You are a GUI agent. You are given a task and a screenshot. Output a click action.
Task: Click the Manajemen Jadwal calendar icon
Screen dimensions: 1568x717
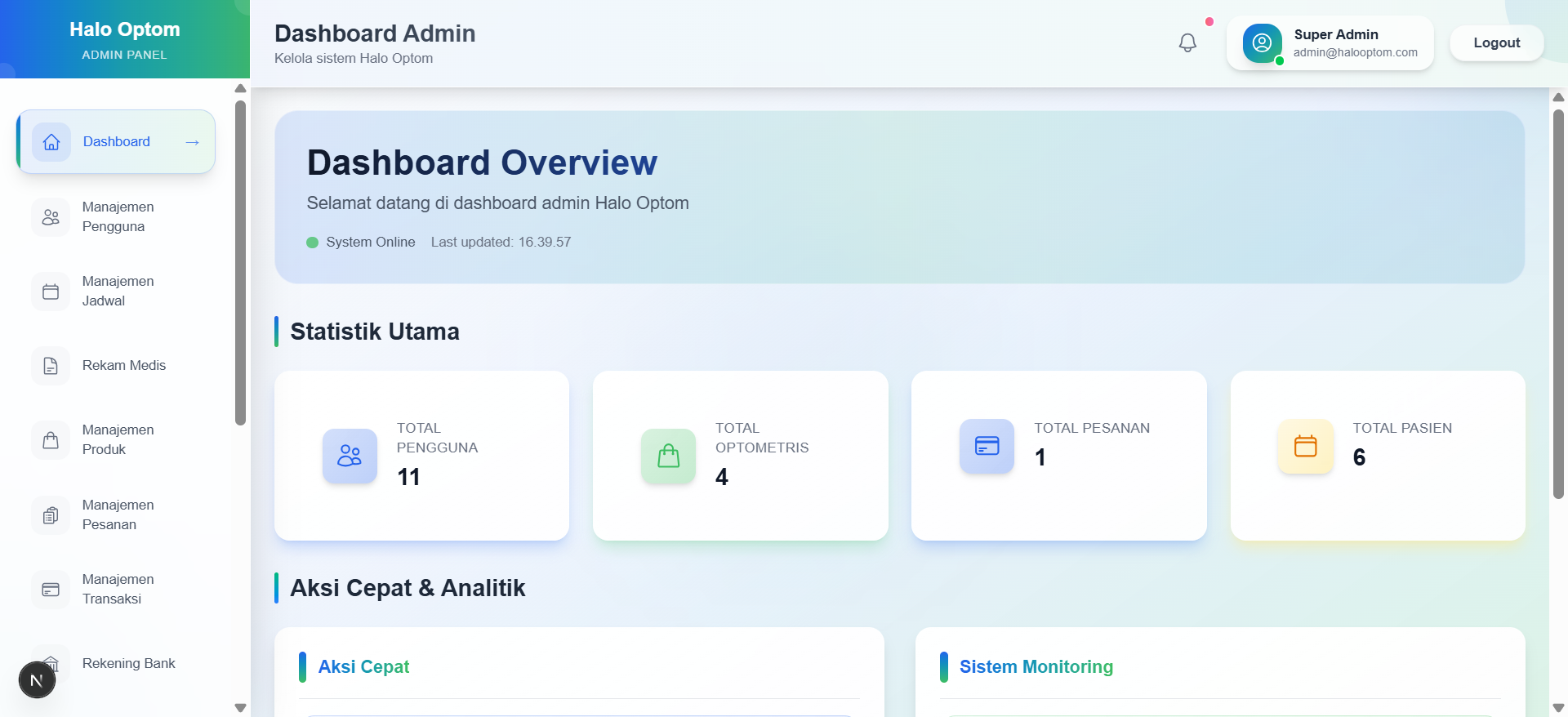tap(51, 292)
